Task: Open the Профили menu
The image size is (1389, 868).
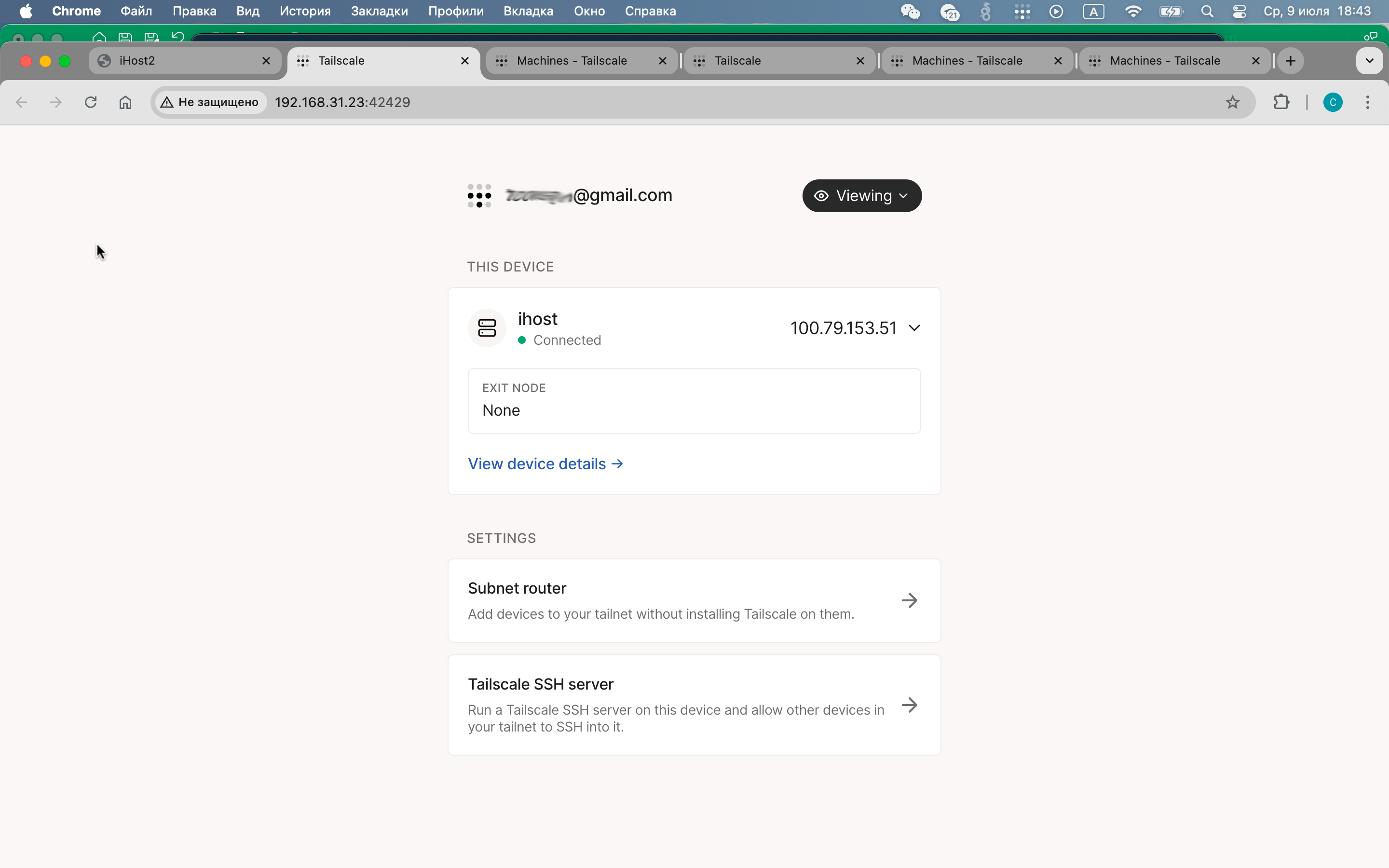Action: click(x=456, y=11)
